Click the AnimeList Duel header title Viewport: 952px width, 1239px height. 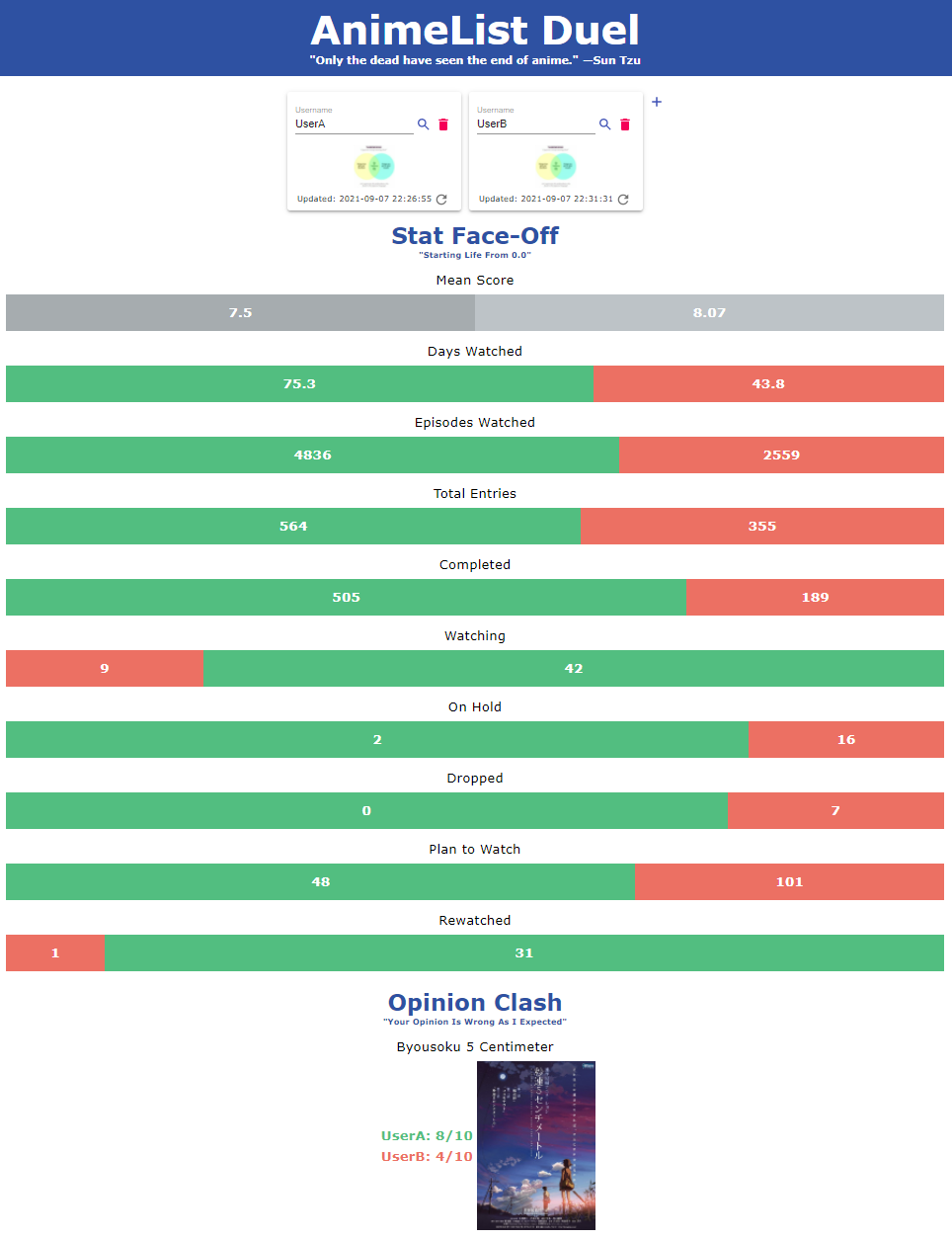(475, 31)
